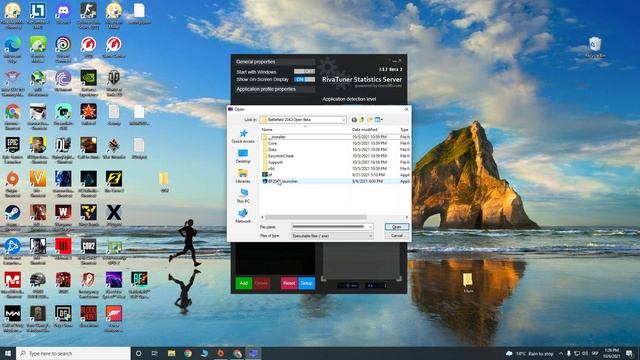Click the Open button in dialog
The height and width of the screenshot is (360, 640).
click(x=396, y=227)
